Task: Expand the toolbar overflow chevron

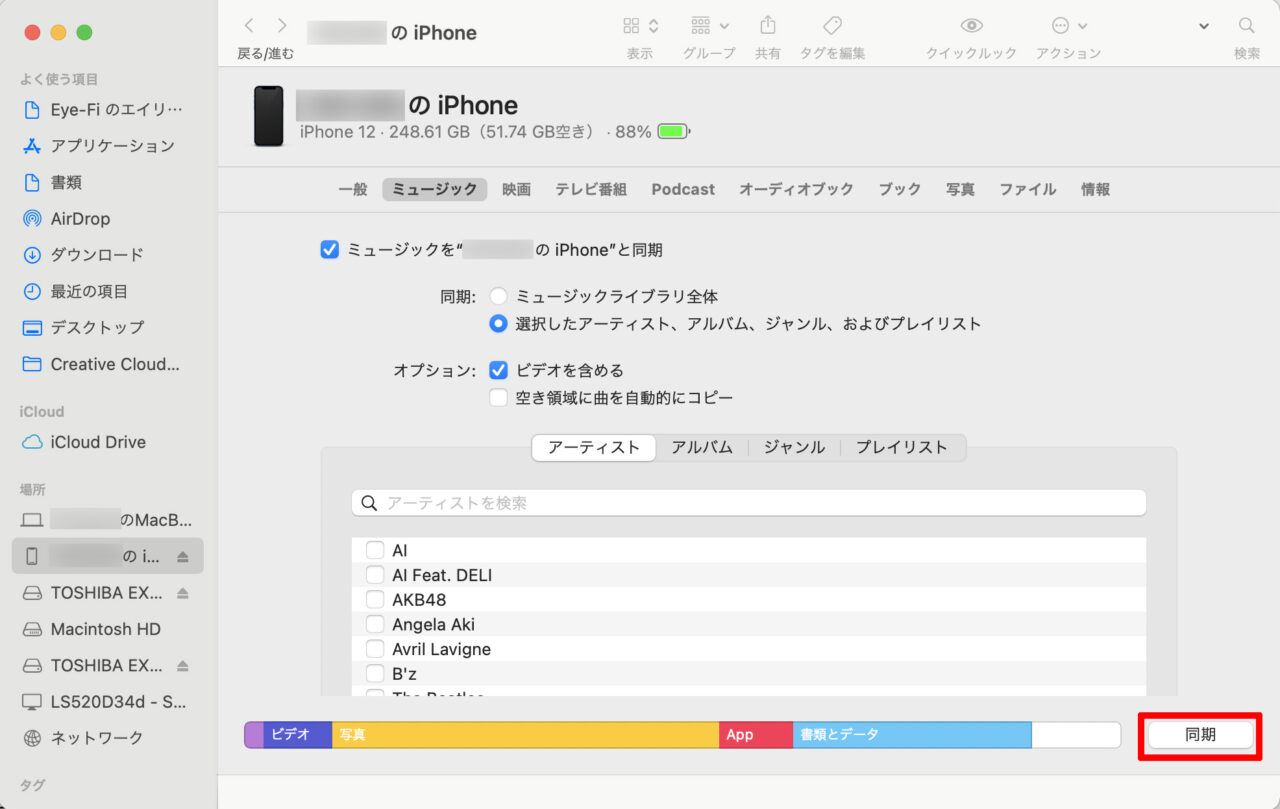Action: click(1203, 26)
